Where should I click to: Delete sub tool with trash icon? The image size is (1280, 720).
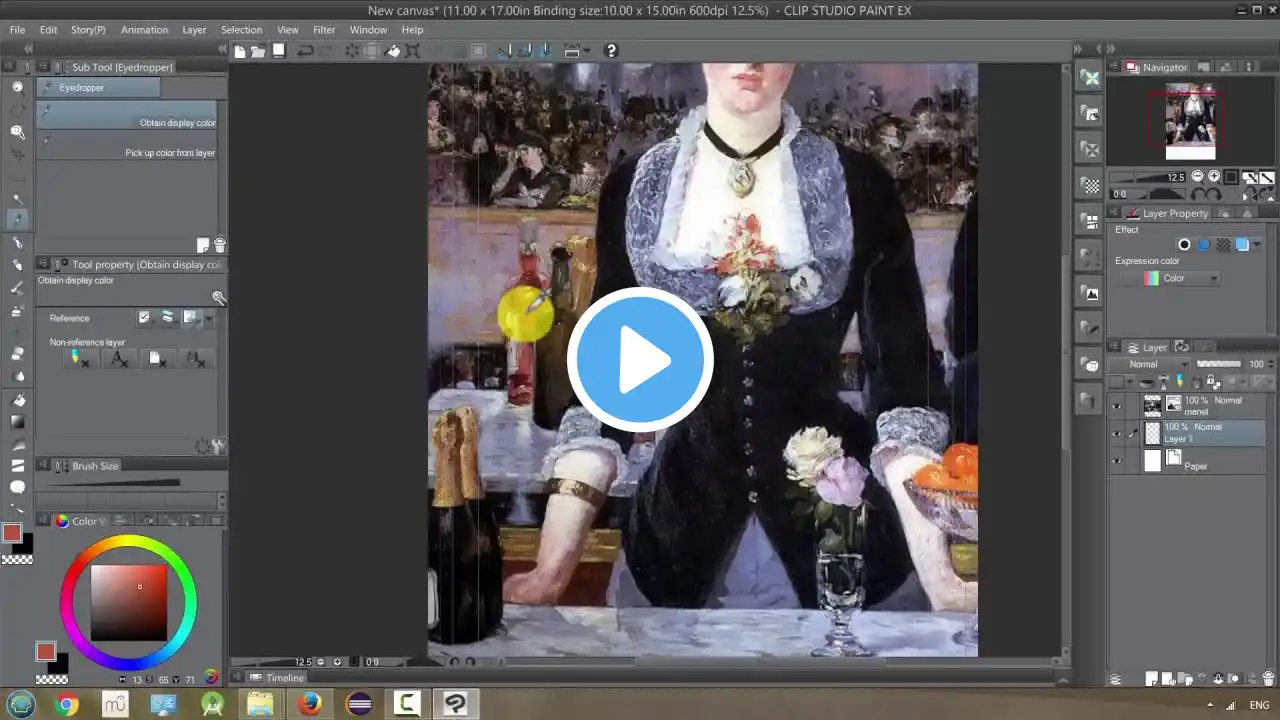pos(220,245)
